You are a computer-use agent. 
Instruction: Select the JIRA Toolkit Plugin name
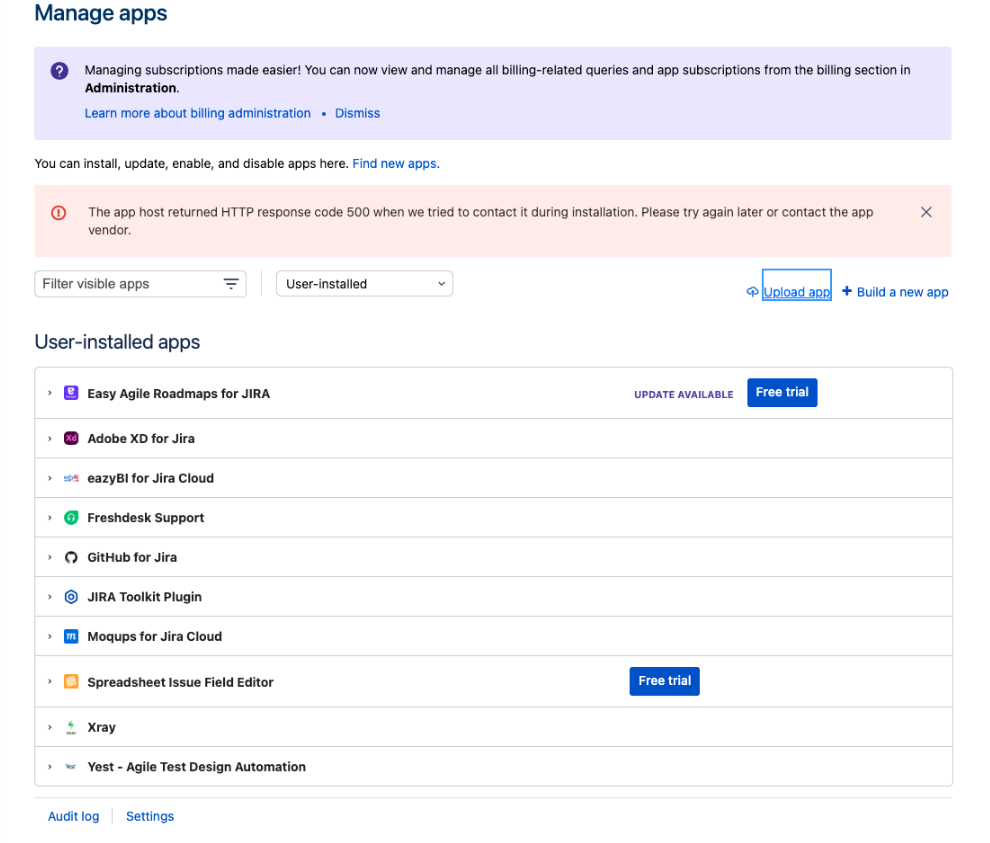145,597
